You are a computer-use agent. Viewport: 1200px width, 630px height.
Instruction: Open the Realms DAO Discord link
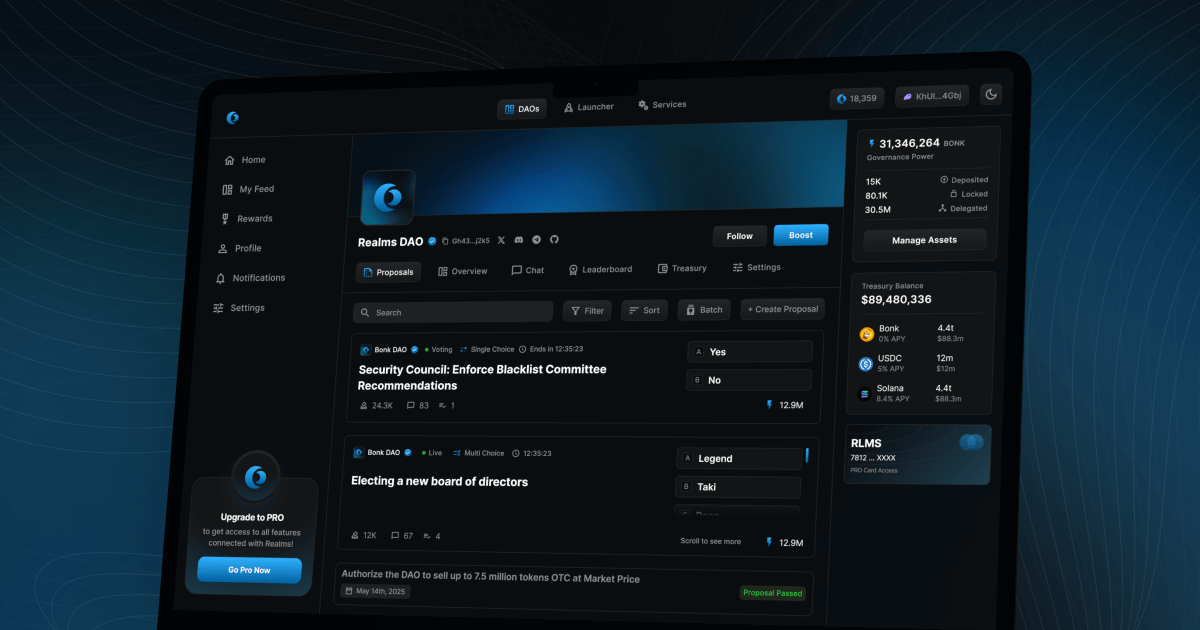tap(519, 240)
